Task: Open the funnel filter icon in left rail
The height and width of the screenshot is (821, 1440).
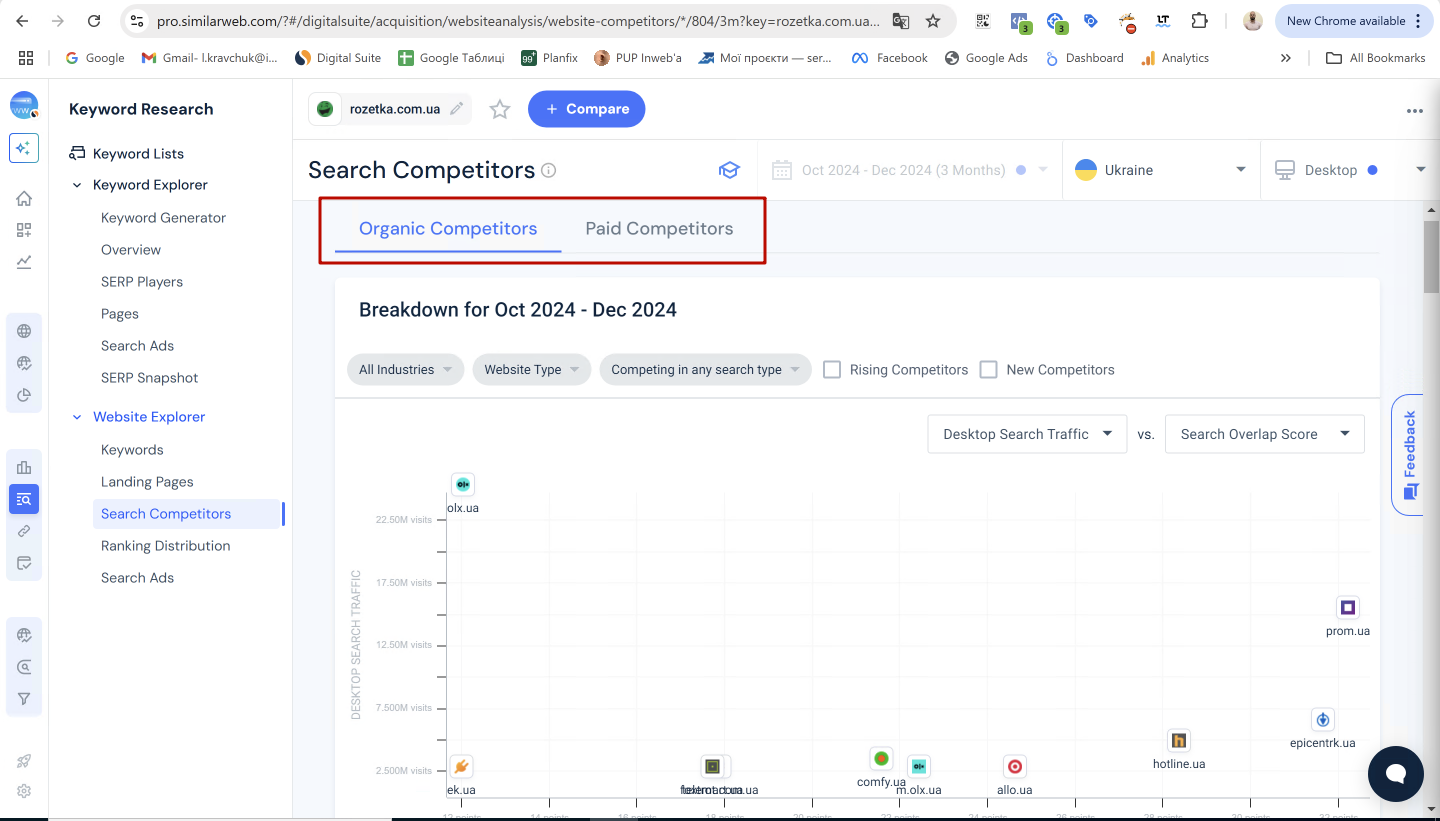Action: point(24,699)
